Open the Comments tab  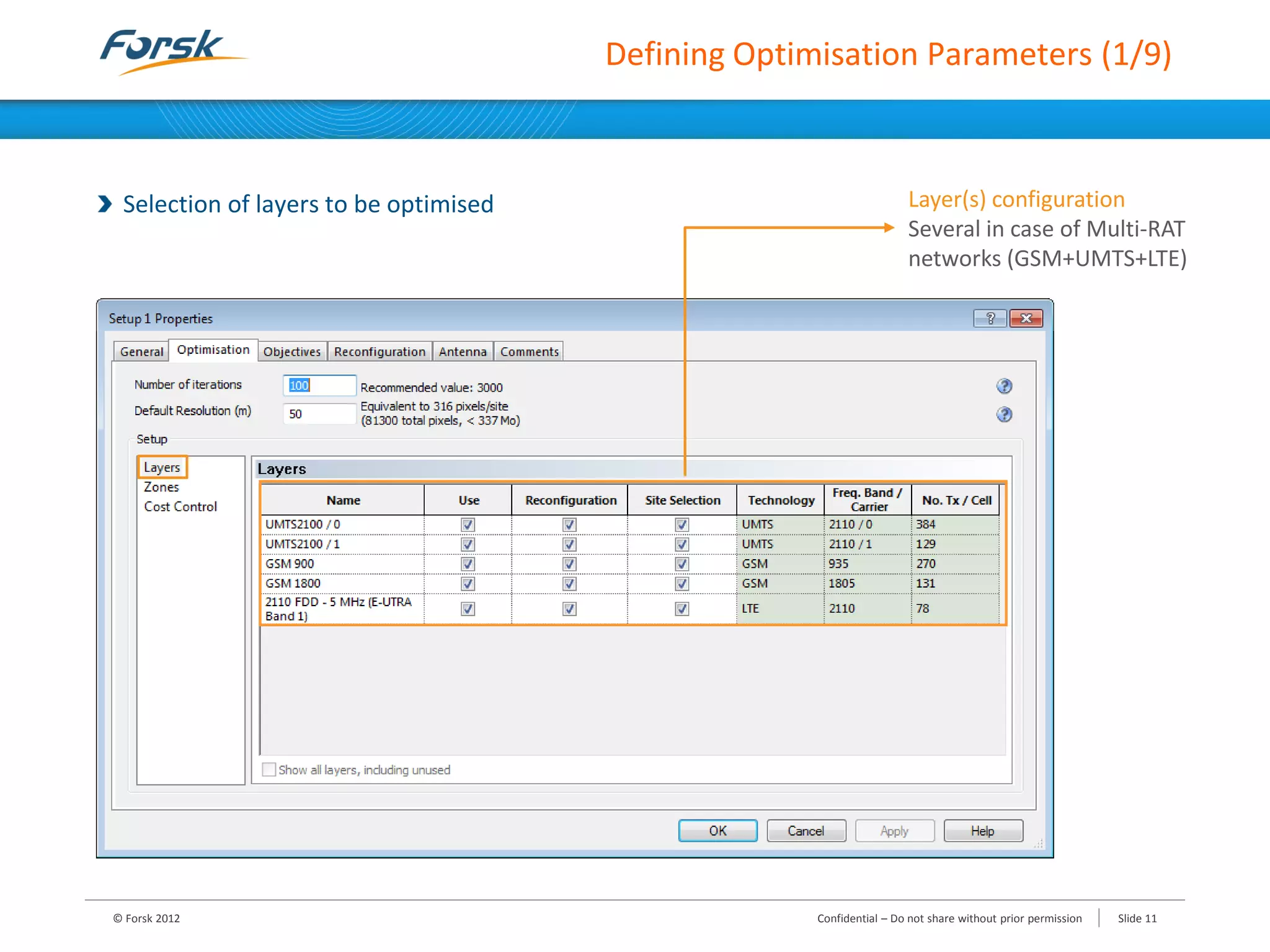pyautogui.click(x=529, y=351)
